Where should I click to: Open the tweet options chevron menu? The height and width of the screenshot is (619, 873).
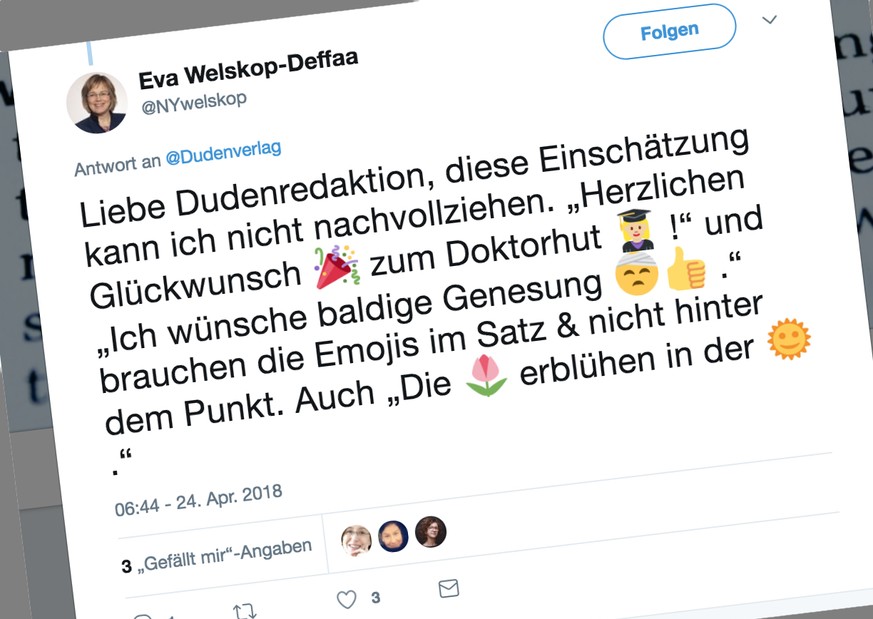click(769, 20)
